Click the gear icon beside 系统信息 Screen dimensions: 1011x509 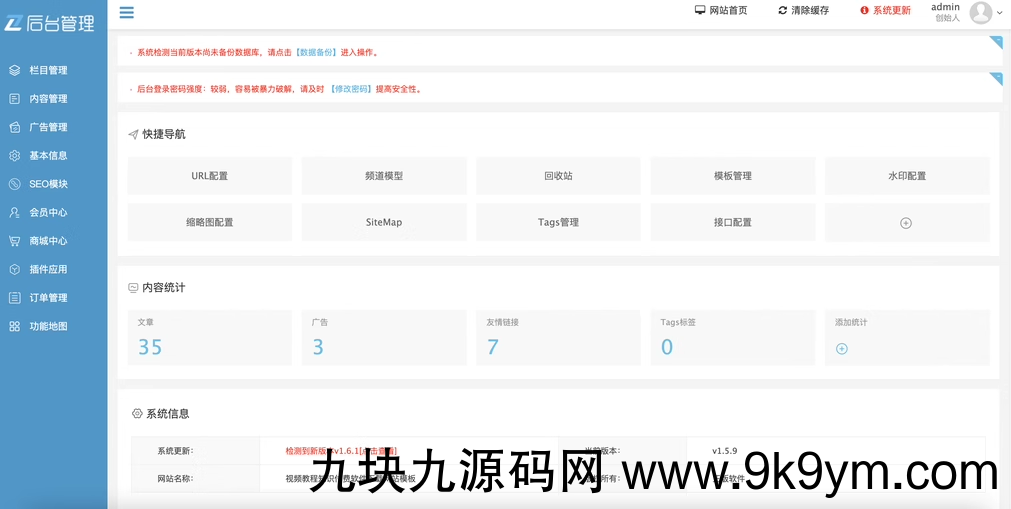[137, 414]
